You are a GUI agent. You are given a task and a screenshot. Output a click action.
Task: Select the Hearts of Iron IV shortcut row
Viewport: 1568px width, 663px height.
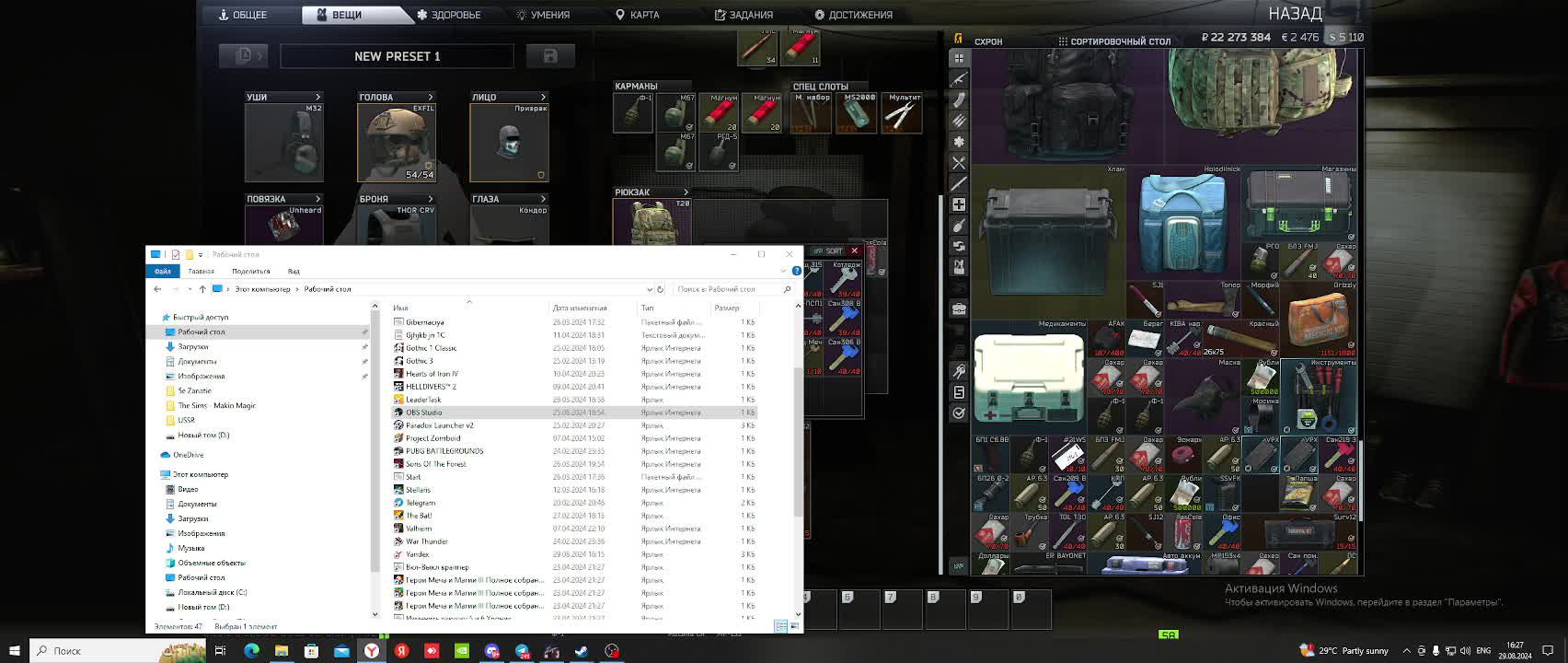click(574, 374)
